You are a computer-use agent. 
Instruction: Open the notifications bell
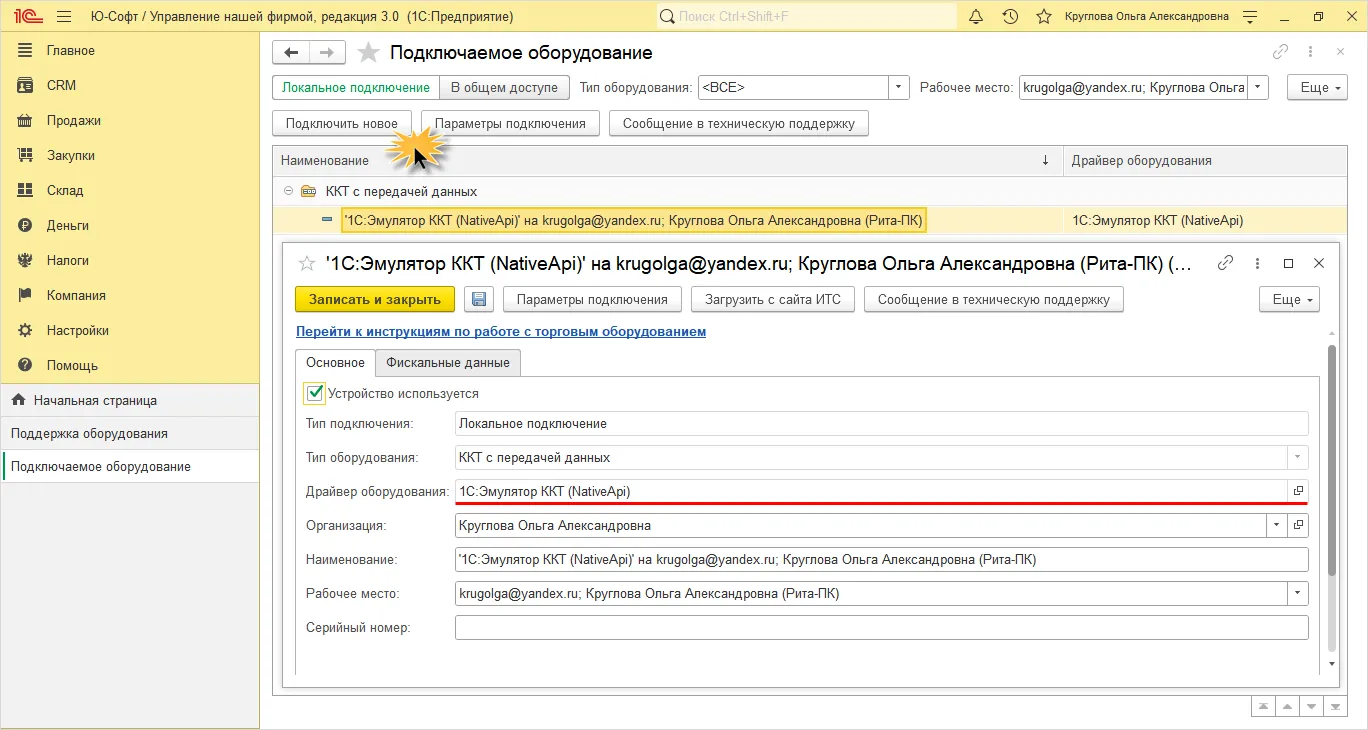coord(977,17)
